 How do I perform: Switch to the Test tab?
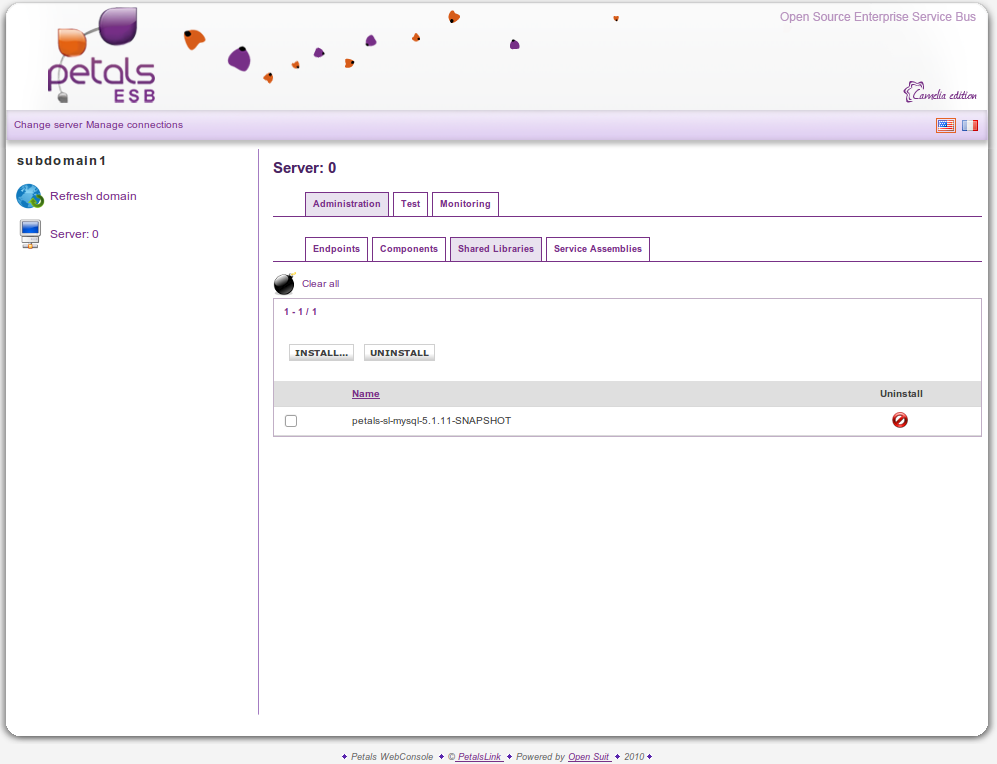(410, 204)
